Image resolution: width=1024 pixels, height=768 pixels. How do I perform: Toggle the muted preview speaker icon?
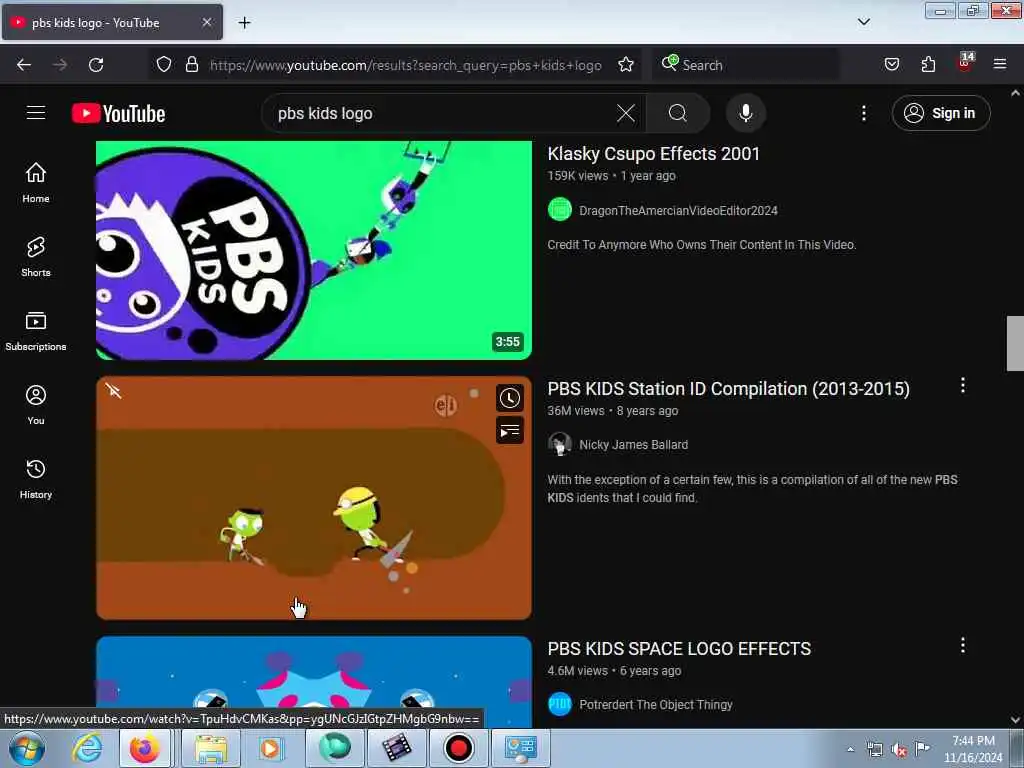[114, 391]
